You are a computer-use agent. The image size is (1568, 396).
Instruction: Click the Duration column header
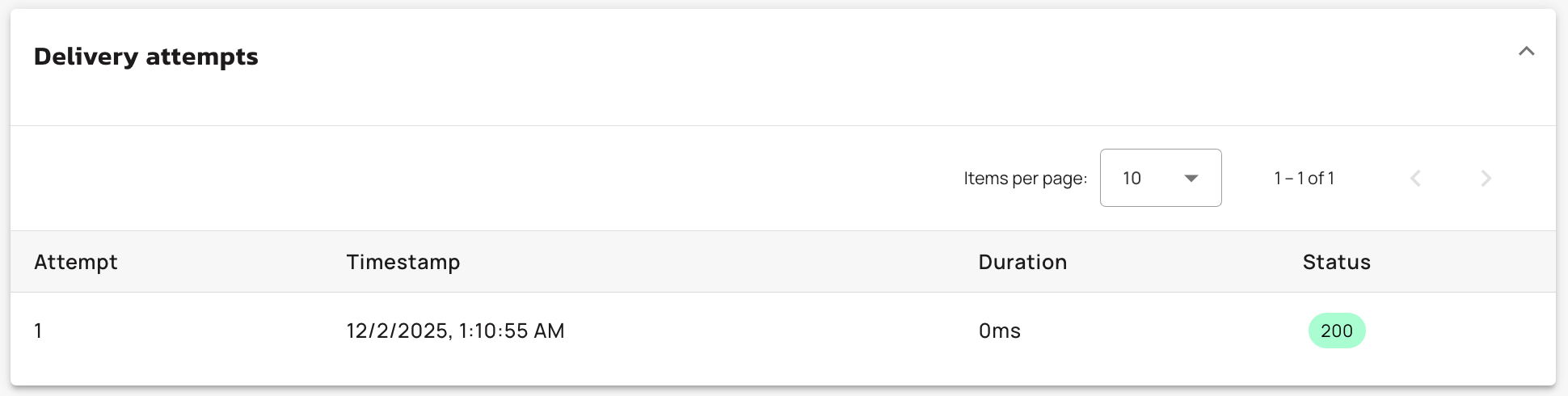click(x=1022, y=262)
